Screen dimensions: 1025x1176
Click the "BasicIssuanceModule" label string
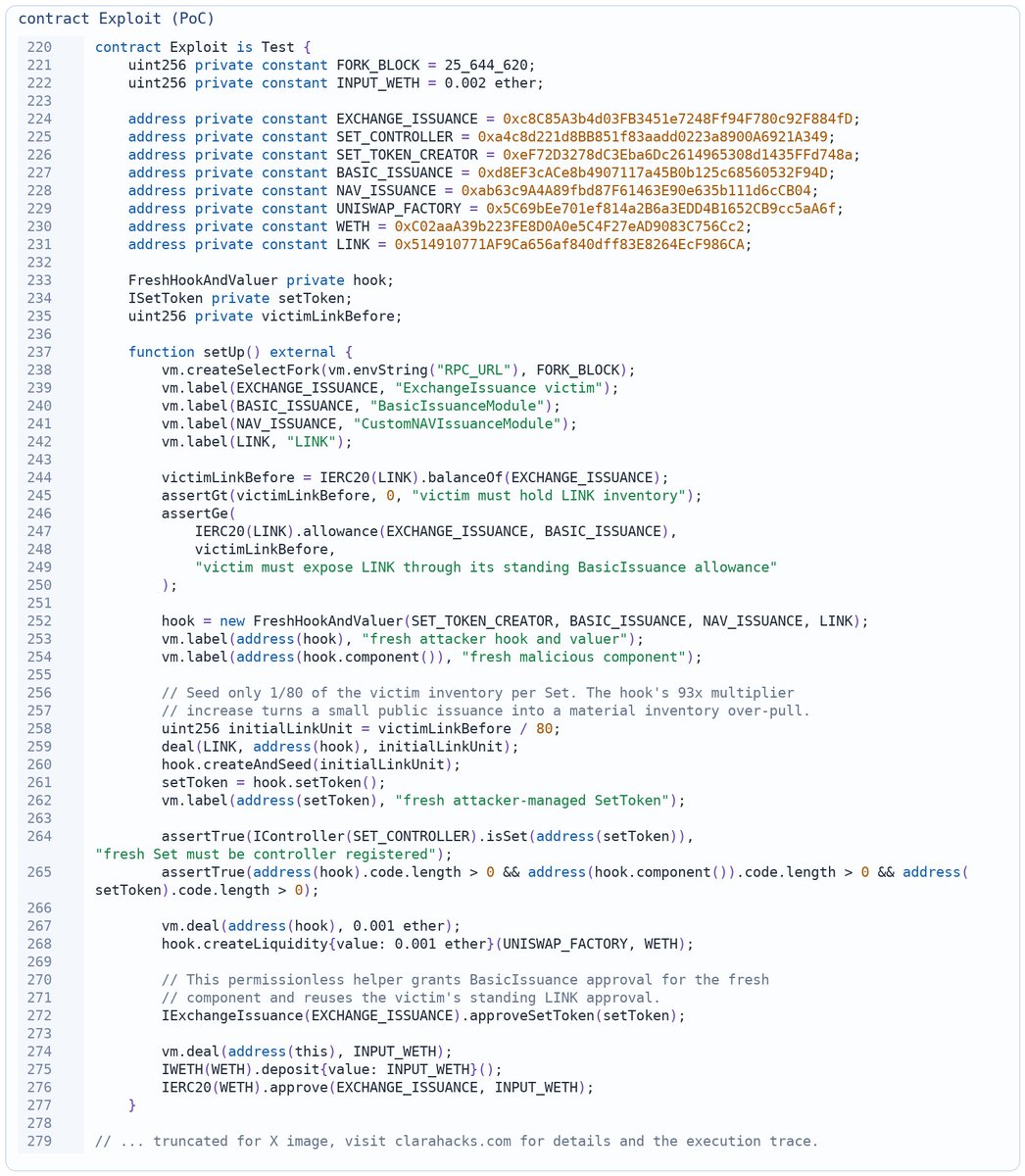click(x=457, y=406)
